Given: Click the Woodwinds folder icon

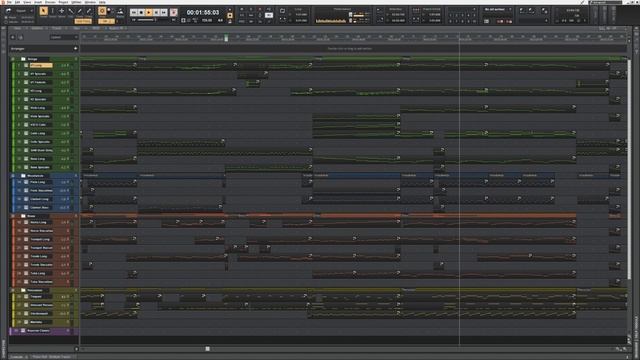Looking at the screenshot, I should tap(23, 176).
